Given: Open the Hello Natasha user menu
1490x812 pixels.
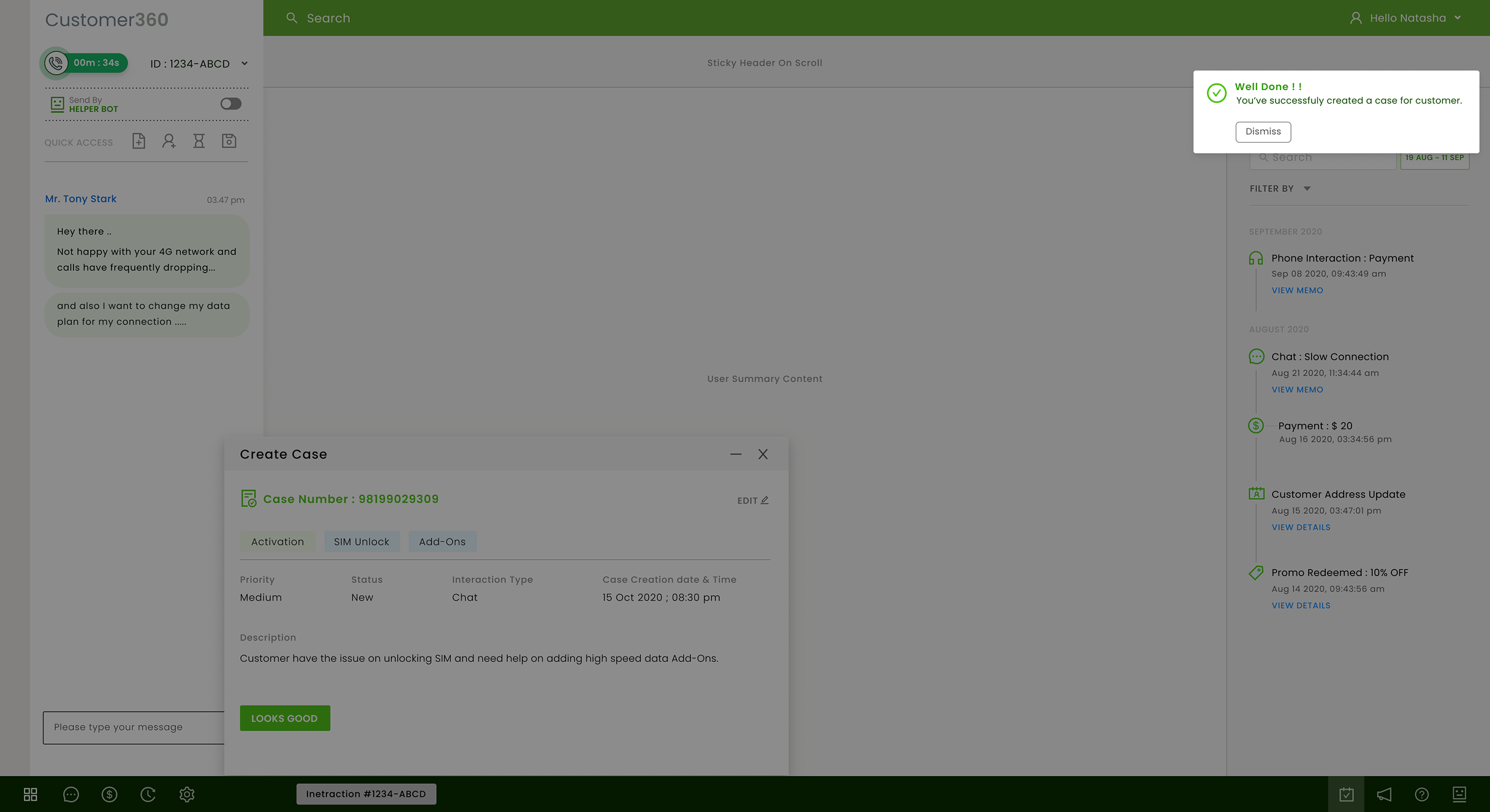Looking at the screenshot, I should [1406, 18].
